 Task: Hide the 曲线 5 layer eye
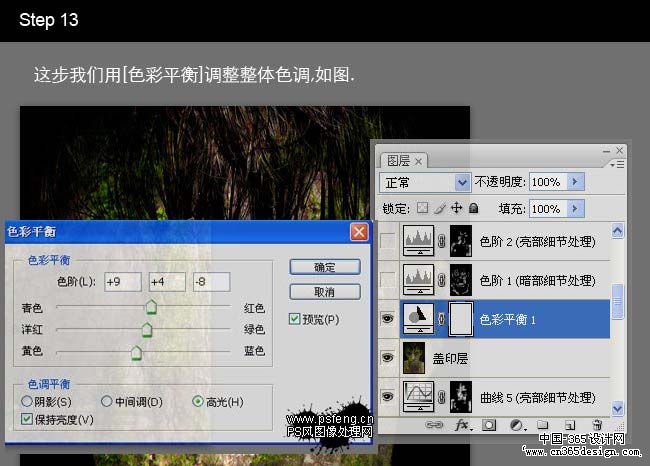click(388, 397)
